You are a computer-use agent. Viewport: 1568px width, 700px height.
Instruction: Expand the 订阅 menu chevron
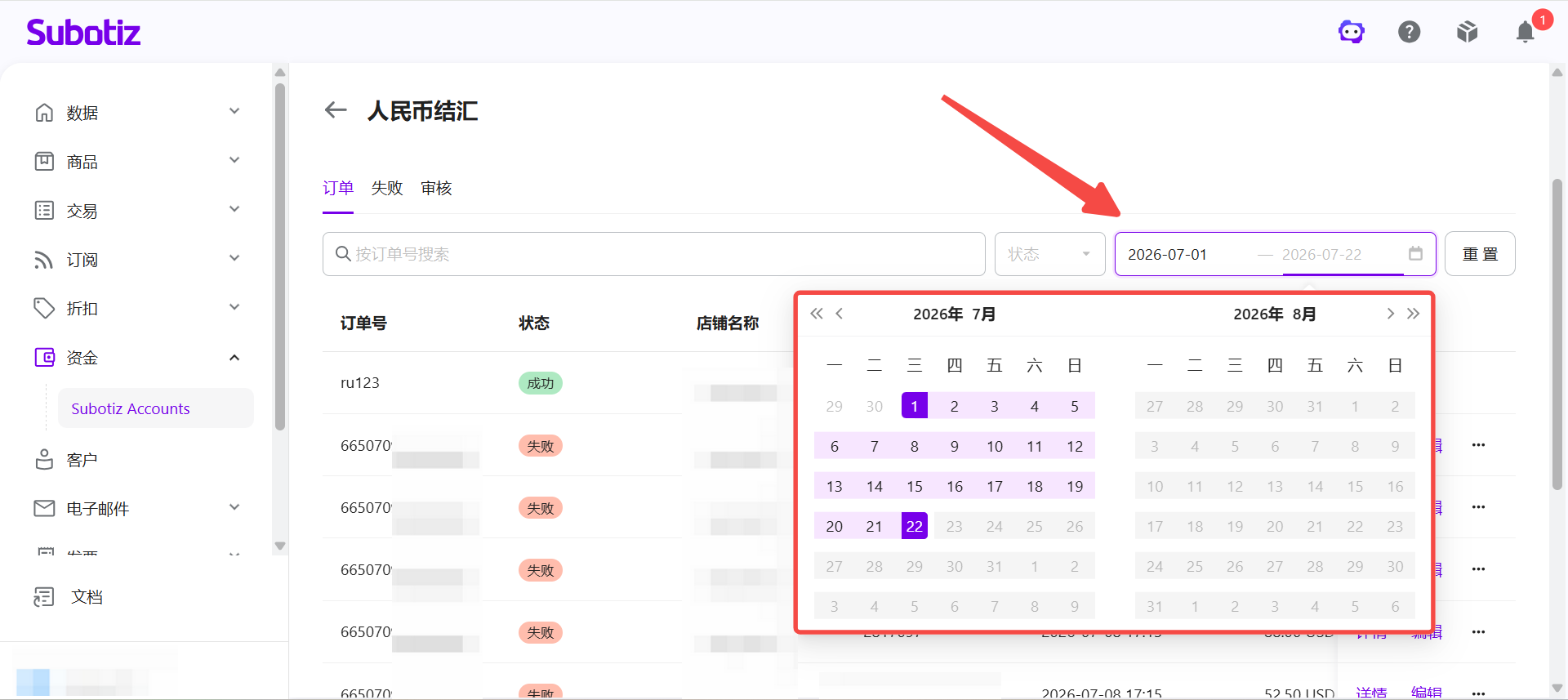click(x=234, y=258)
